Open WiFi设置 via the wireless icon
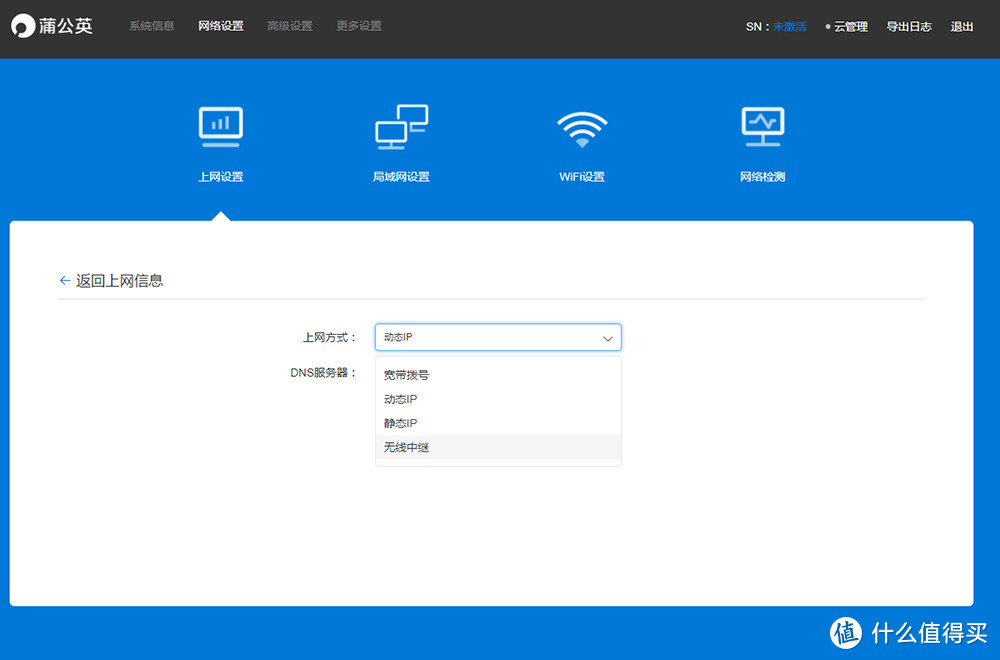This screenshot has height=660, width=1000. tap(582, 127)
